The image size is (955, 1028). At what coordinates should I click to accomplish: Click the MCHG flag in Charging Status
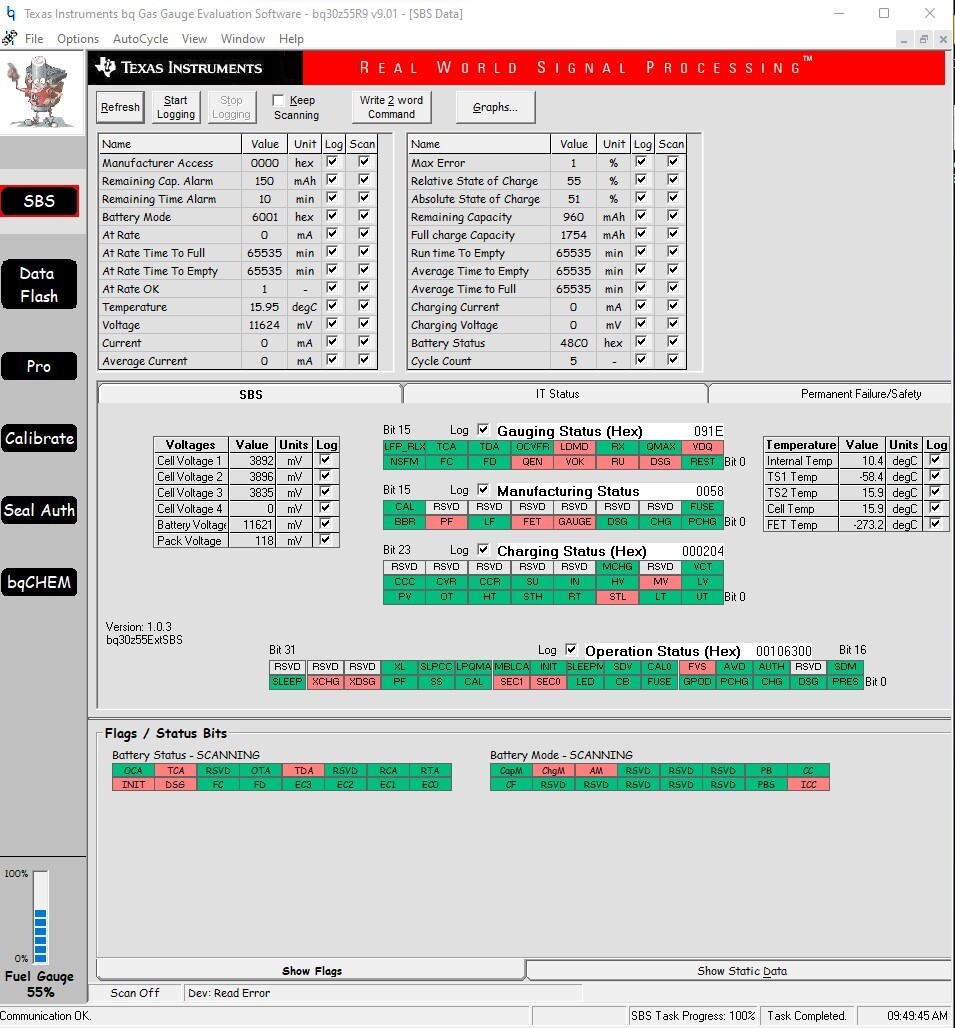coord(617,566)
